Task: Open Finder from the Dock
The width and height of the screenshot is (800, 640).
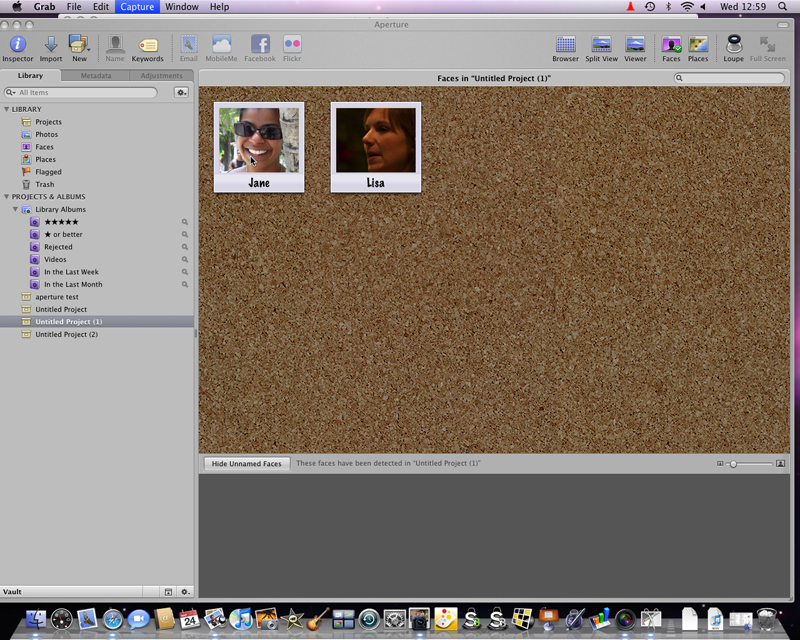Action: pyautogui.click(x=36, y=619)
